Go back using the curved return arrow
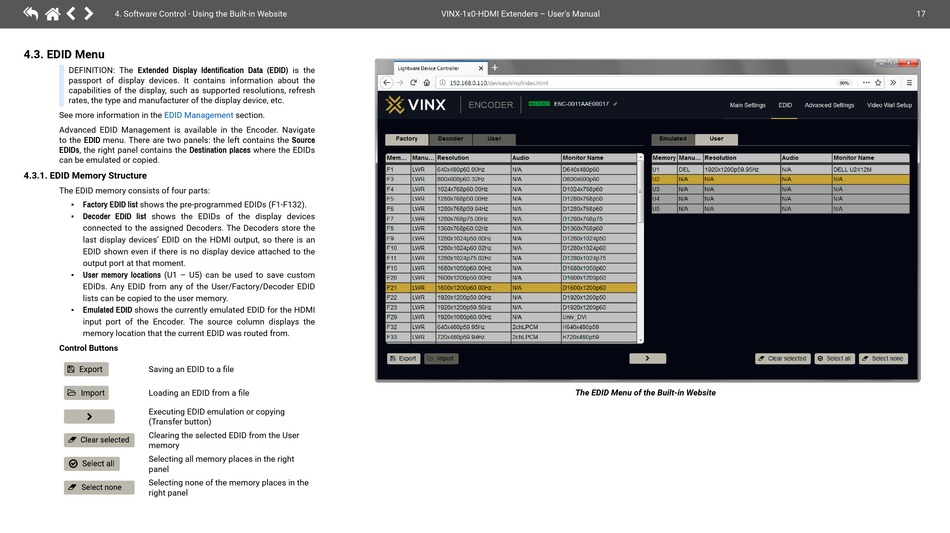The width and height of the screenshot is (950, 533). pyautogui.click(x=30, y=13)
